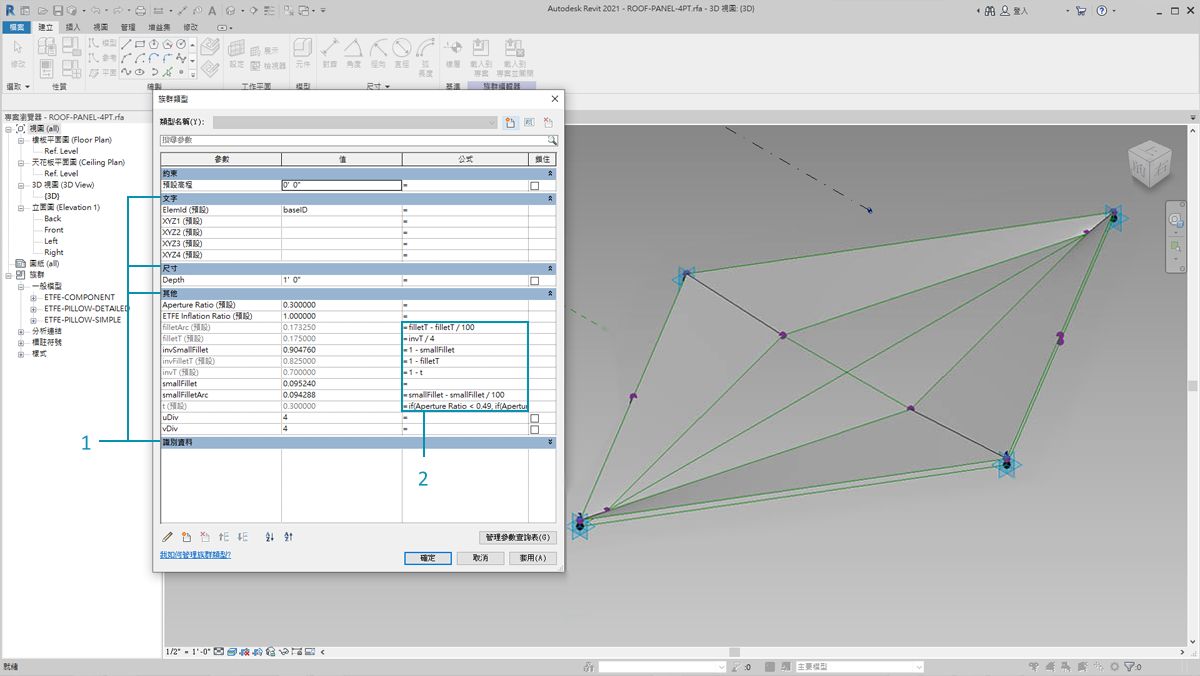Open the 管理 ribbon tab
The image size is (1200, 676).
[x=128, y=27]
